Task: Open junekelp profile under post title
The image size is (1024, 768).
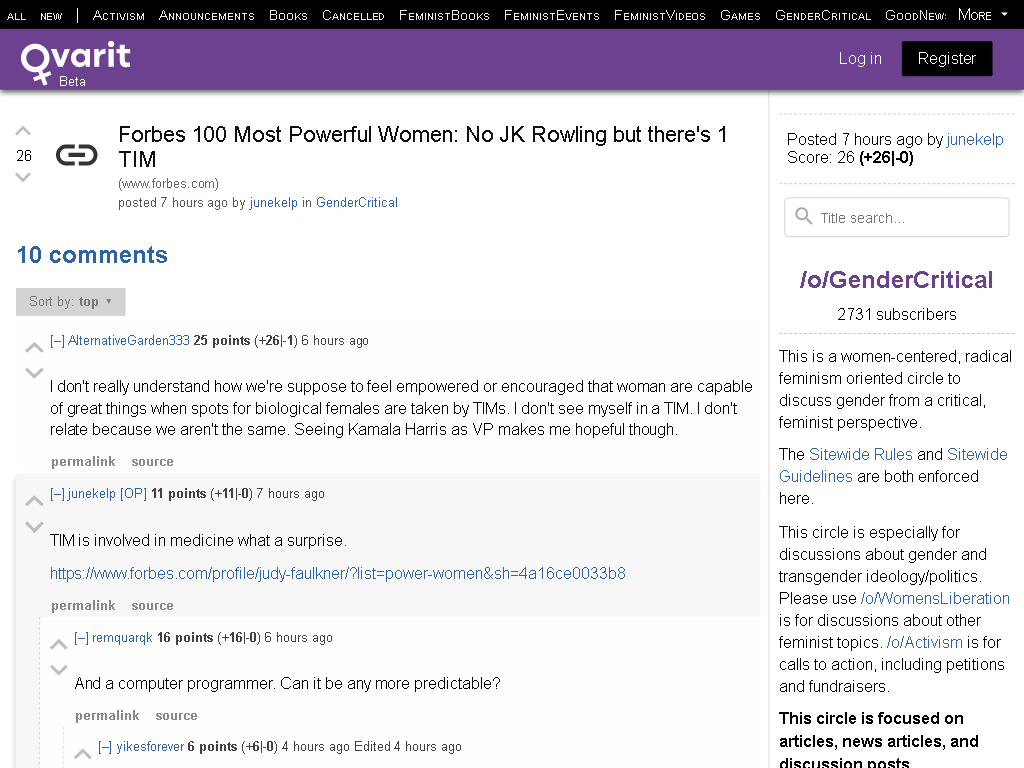Action: [x=274, y=202]
